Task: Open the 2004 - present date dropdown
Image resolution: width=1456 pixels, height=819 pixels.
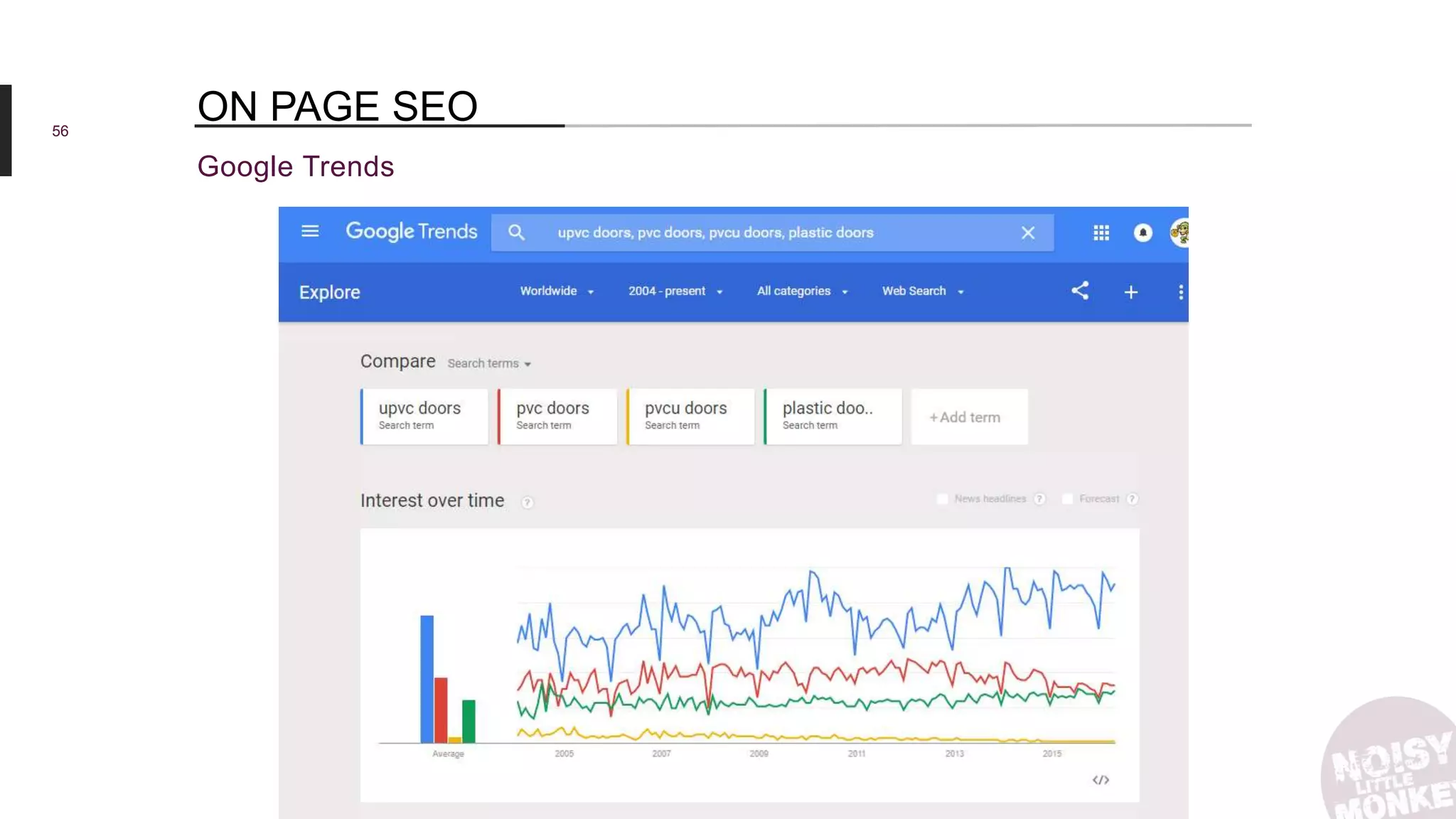Action: point(675,291)
